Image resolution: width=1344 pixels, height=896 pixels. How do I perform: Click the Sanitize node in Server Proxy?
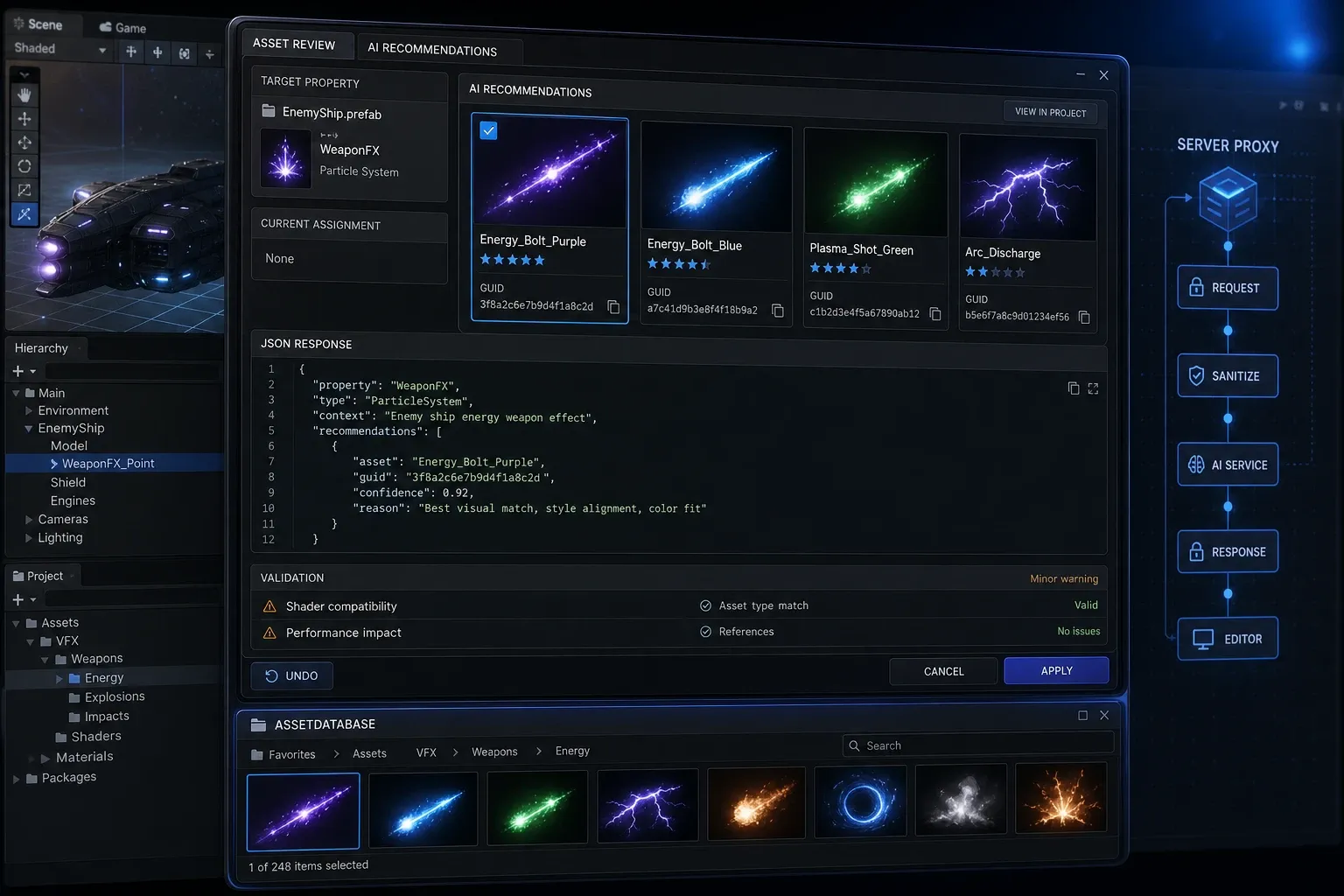(1228, 376)
